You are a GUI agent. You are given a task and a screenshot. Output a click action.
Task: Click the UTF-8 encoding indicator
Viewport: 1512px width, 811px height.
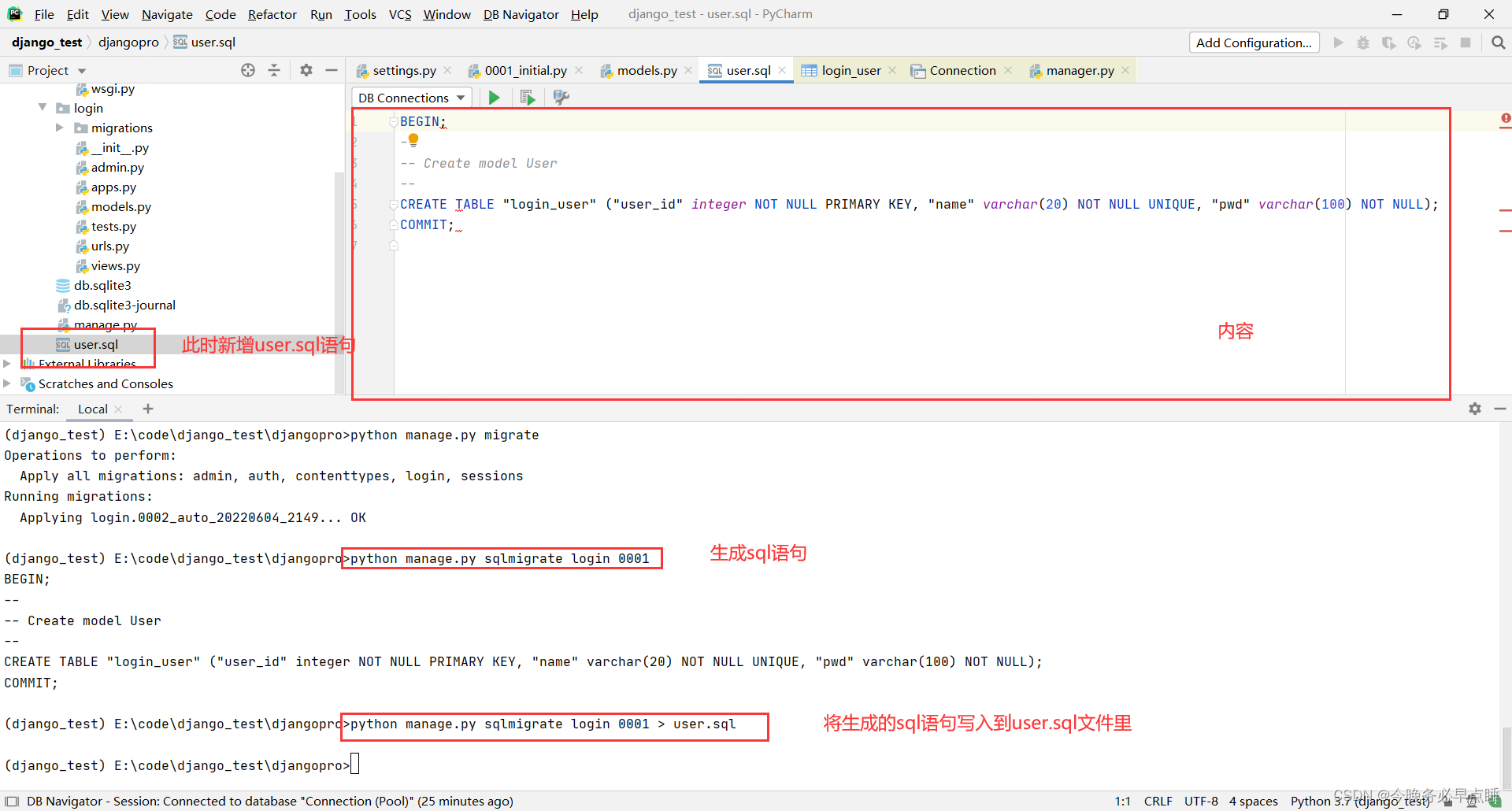[1201, 801]
